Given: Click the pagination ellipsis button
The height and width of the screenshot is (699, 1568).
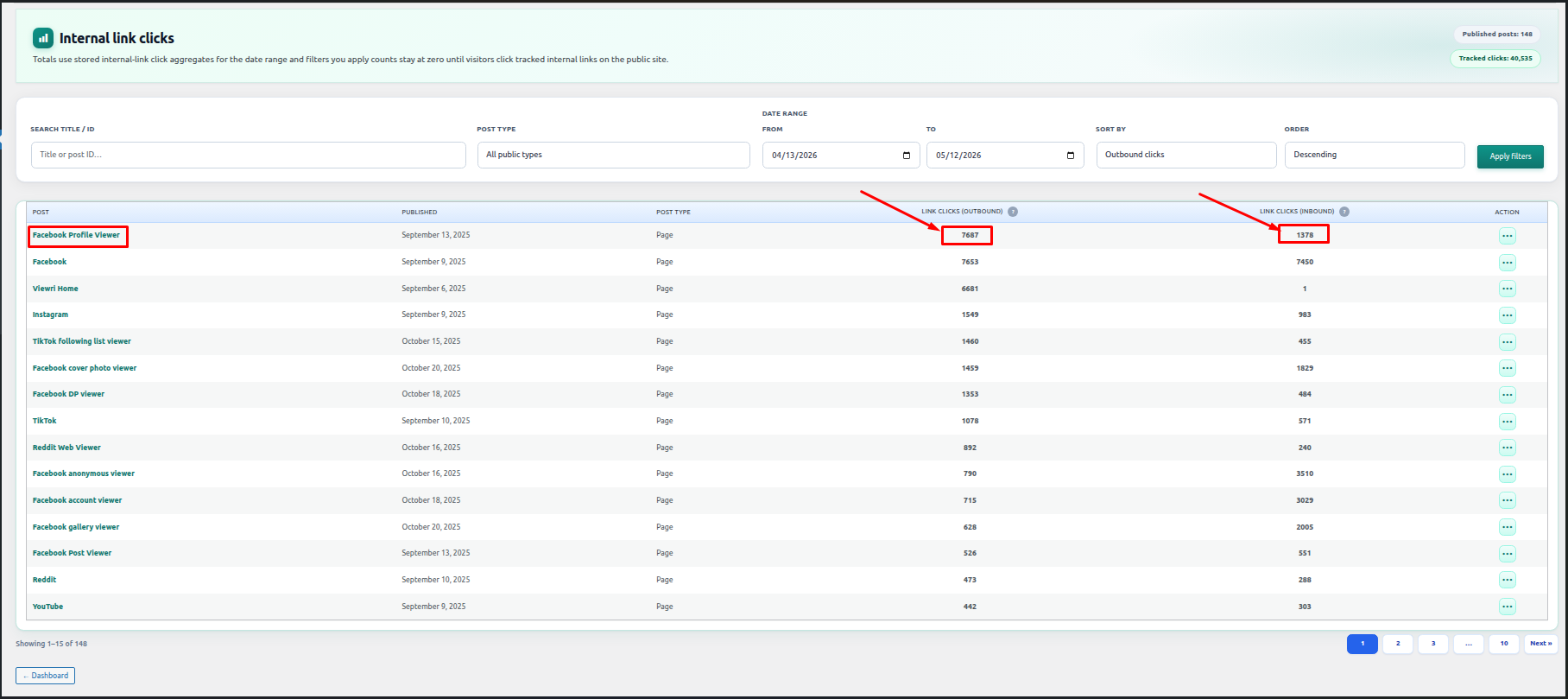Looking at the screenshot, I should (x=1469, y=644).
